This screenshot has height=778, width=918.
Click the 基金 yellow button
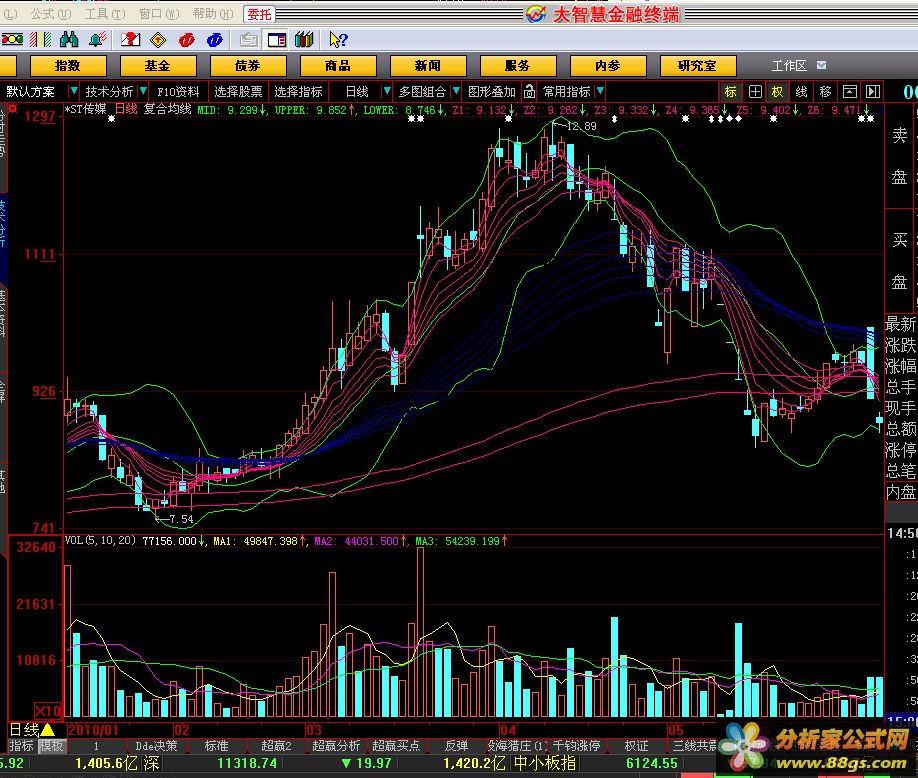(158, 66)
